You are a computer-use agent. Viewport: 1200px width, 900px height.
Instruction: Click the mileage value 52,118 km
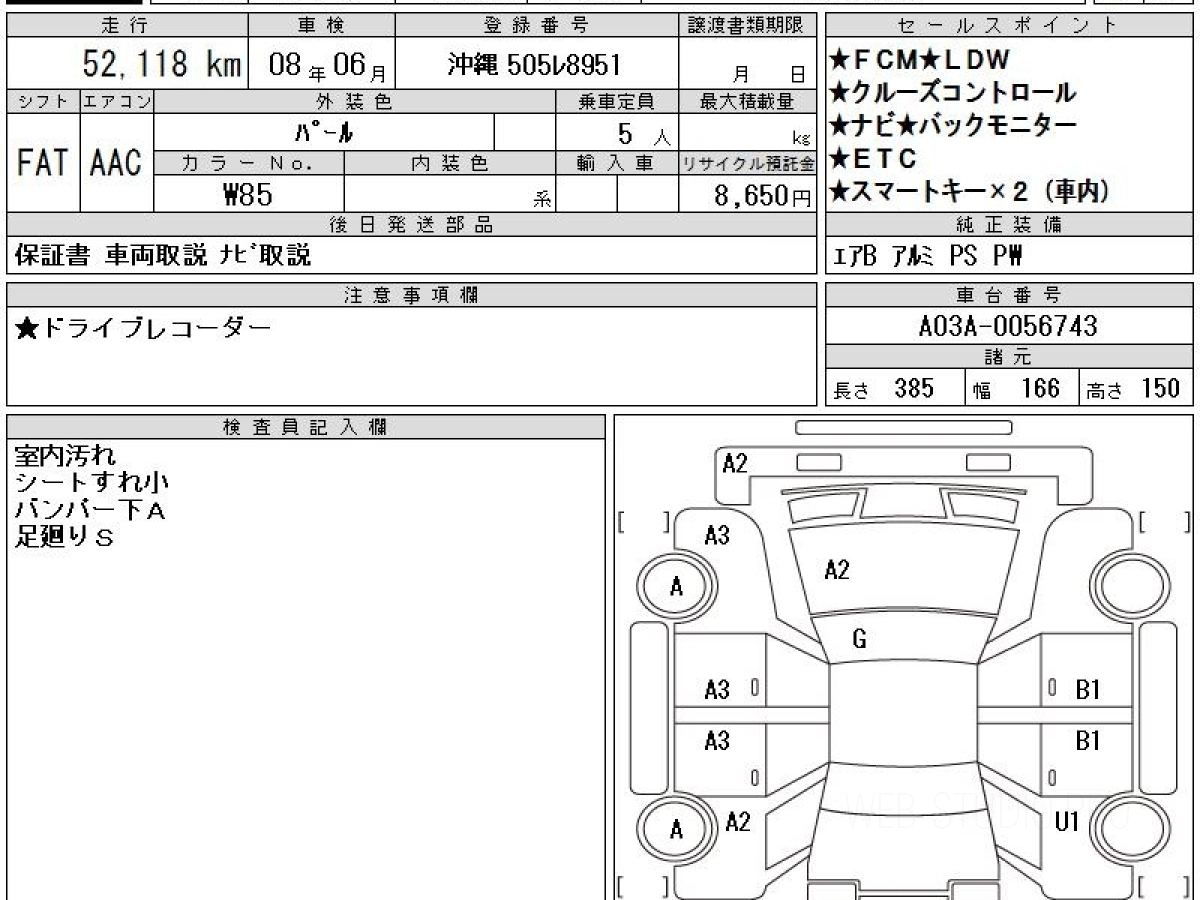pos(160,66)
